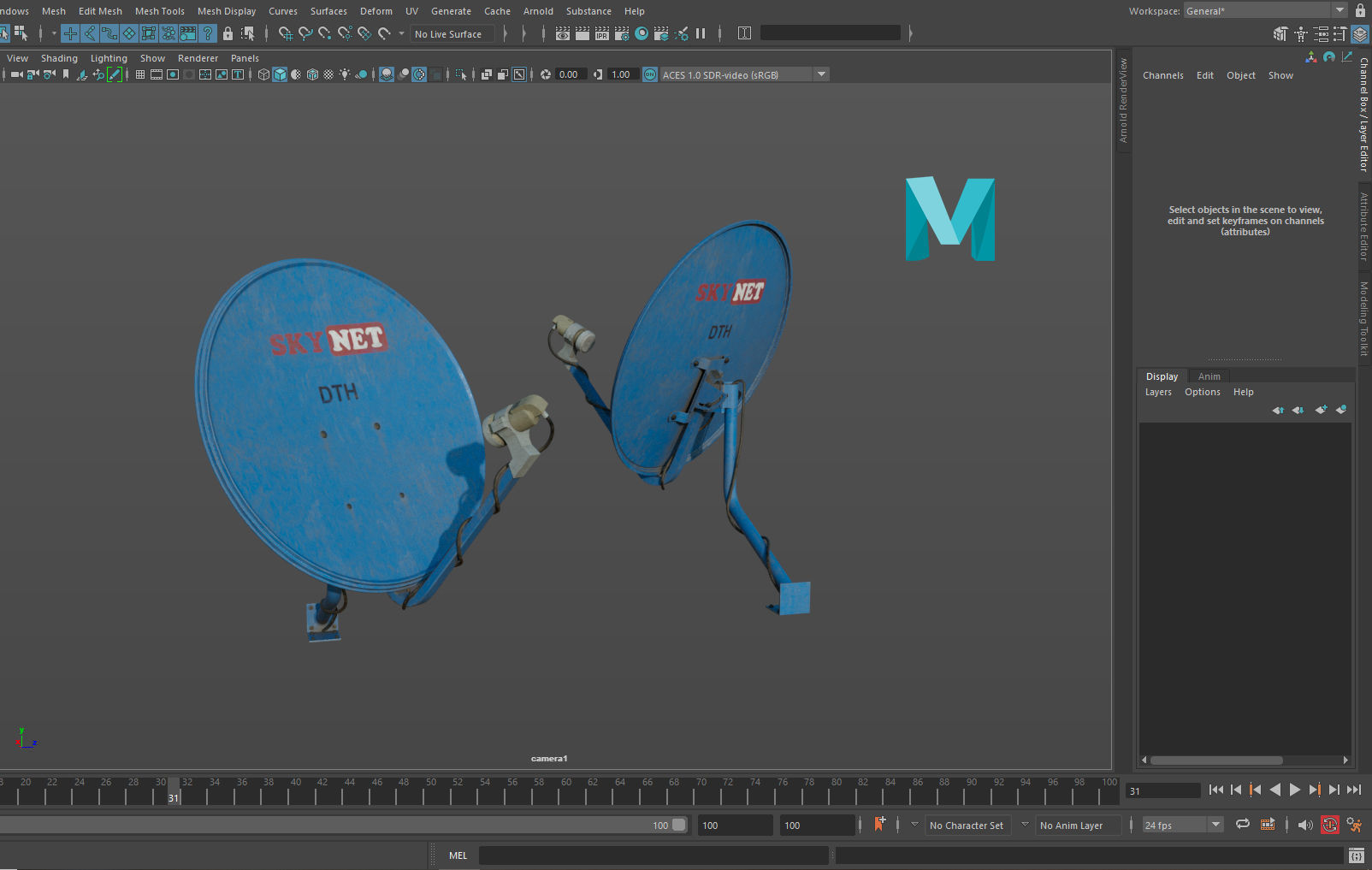Open render settings clapperboard gear icon
The image size is (1372, 870).
click(x=622, y=34)
